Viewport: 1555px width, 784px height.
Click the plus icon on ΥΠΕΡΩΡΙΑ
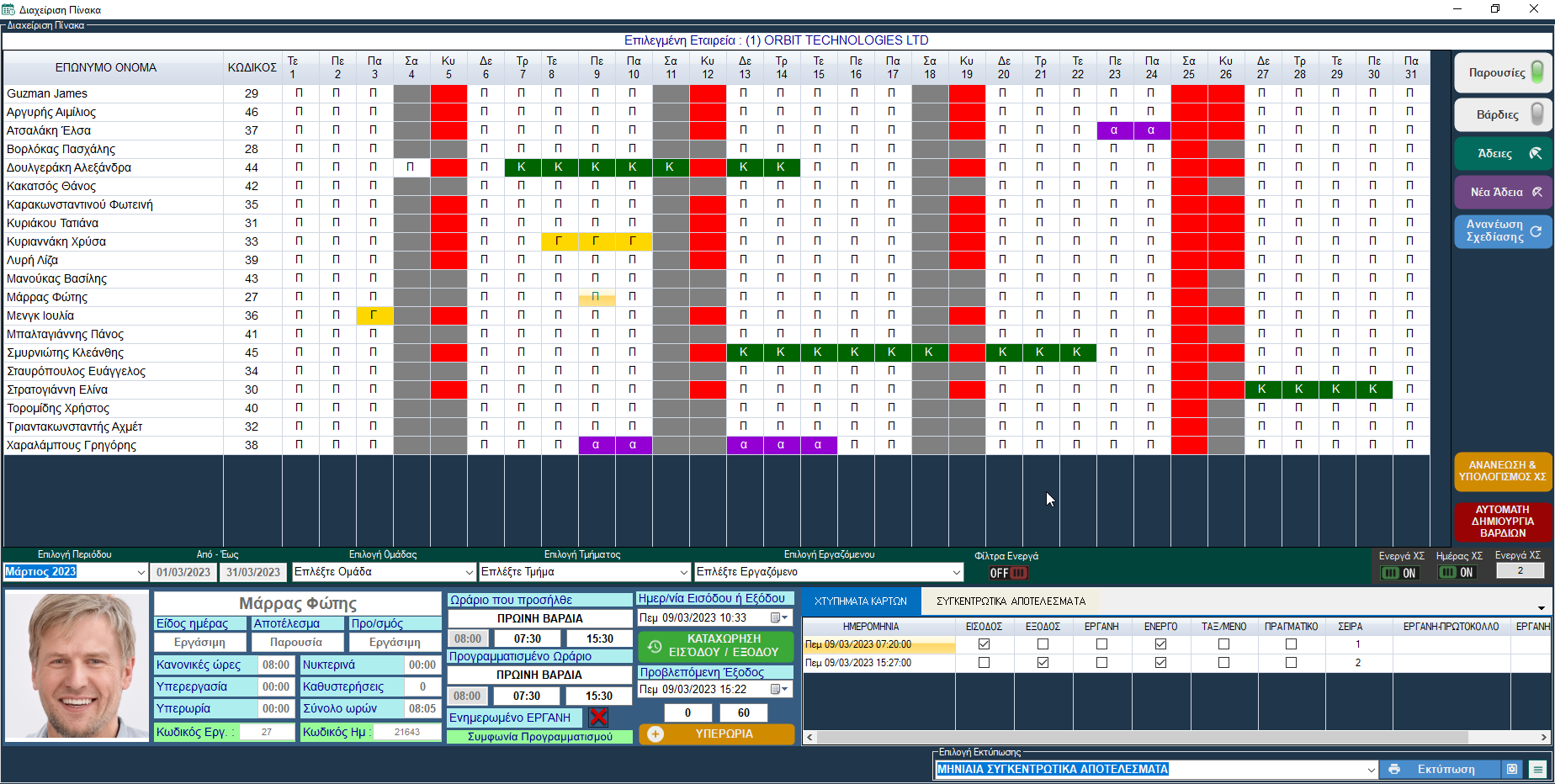point(655,734)
